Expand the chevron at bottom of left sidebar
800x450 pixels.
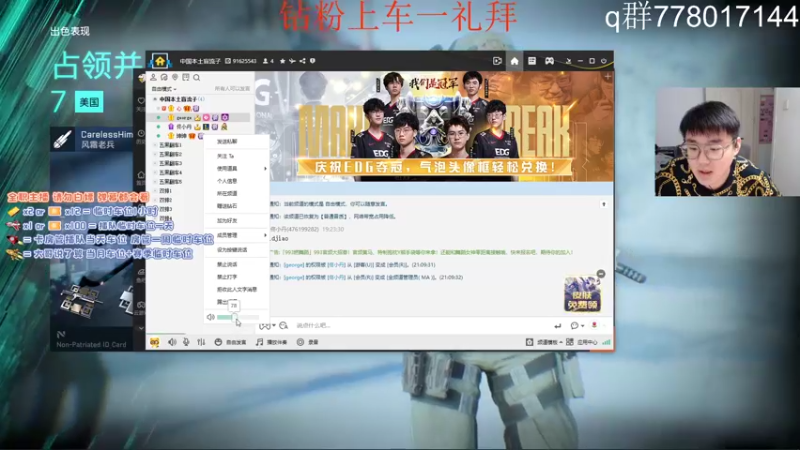[141, 328]
